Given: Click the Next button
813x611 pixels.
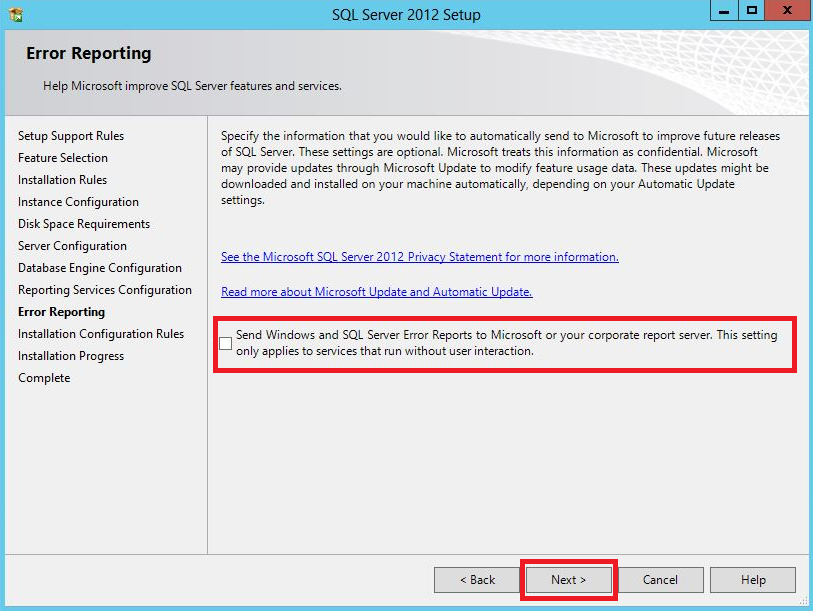Looking at the screenshot, I should click(568, 579).
